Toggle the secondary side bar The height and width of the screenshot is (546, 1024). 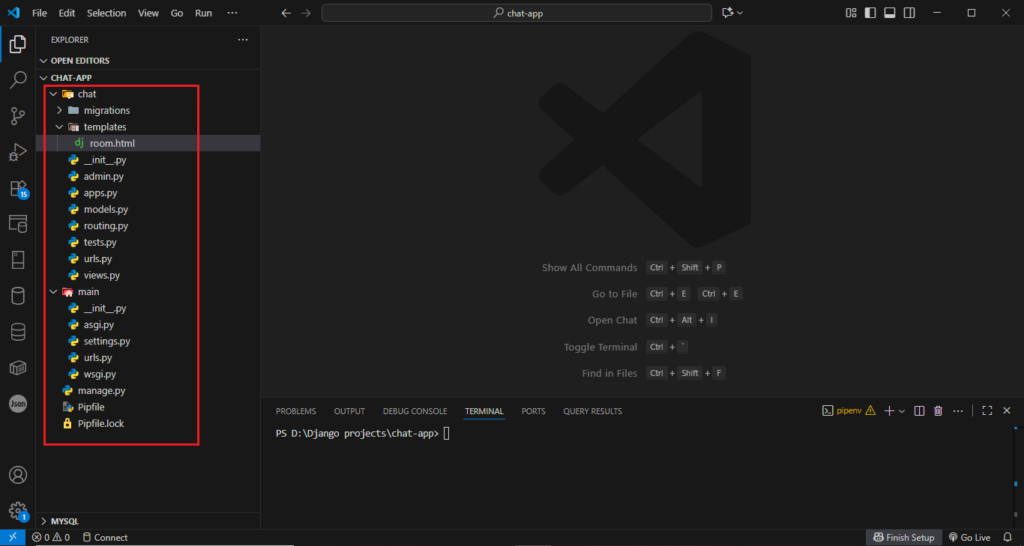pos(909,13)
